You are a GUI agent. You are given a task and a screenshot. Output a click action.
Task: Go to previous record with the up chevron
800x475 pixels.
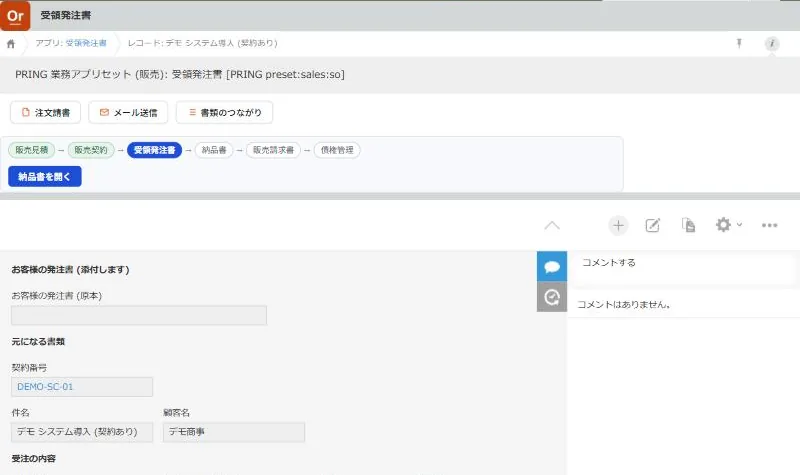click(552, 226)
